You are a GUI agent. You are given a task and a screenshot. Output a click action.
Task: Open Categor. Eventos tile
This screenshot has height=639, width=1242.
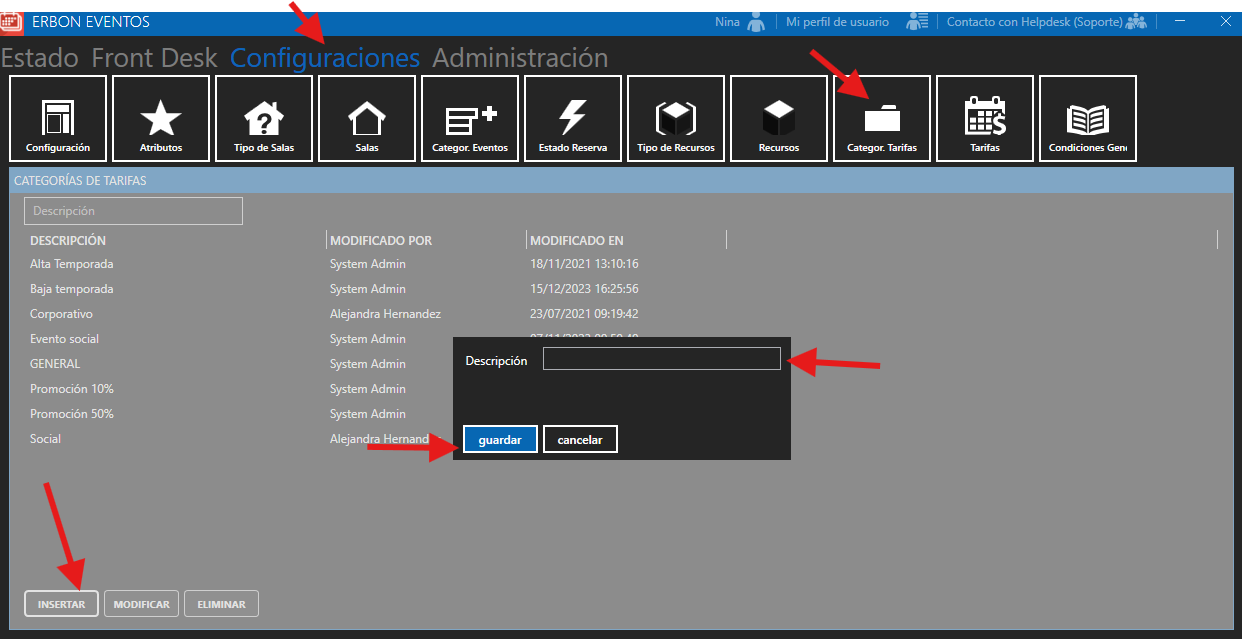[470, 118]
